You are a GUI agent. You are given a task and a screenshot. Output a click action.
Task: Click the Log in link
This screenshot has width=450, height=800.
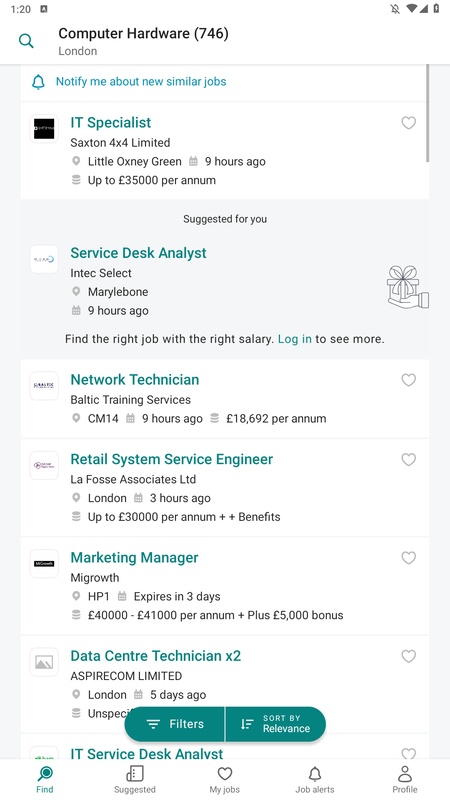294,339
